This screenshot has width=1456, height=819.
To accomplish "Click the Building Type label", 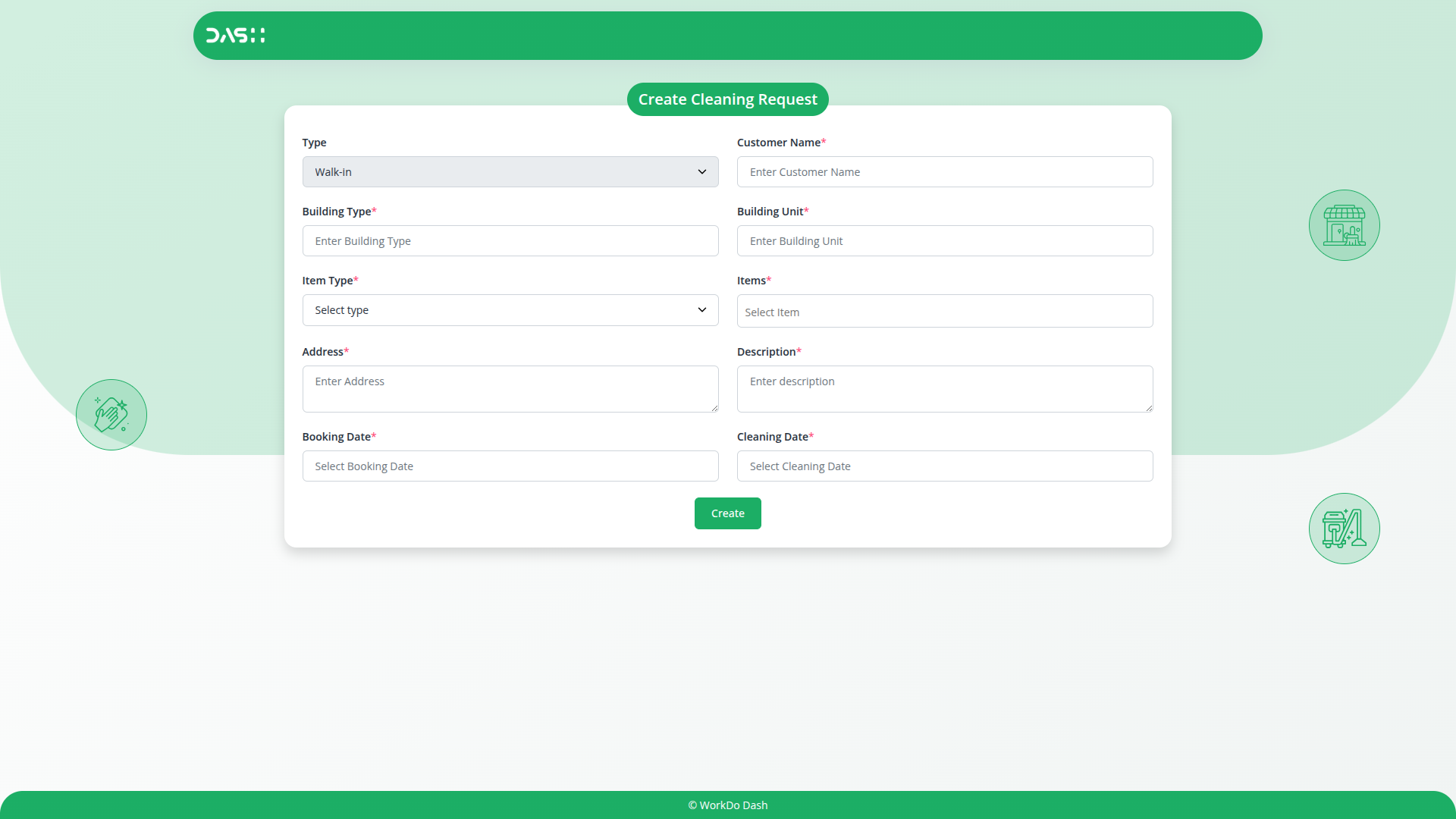I will [339, 212].
